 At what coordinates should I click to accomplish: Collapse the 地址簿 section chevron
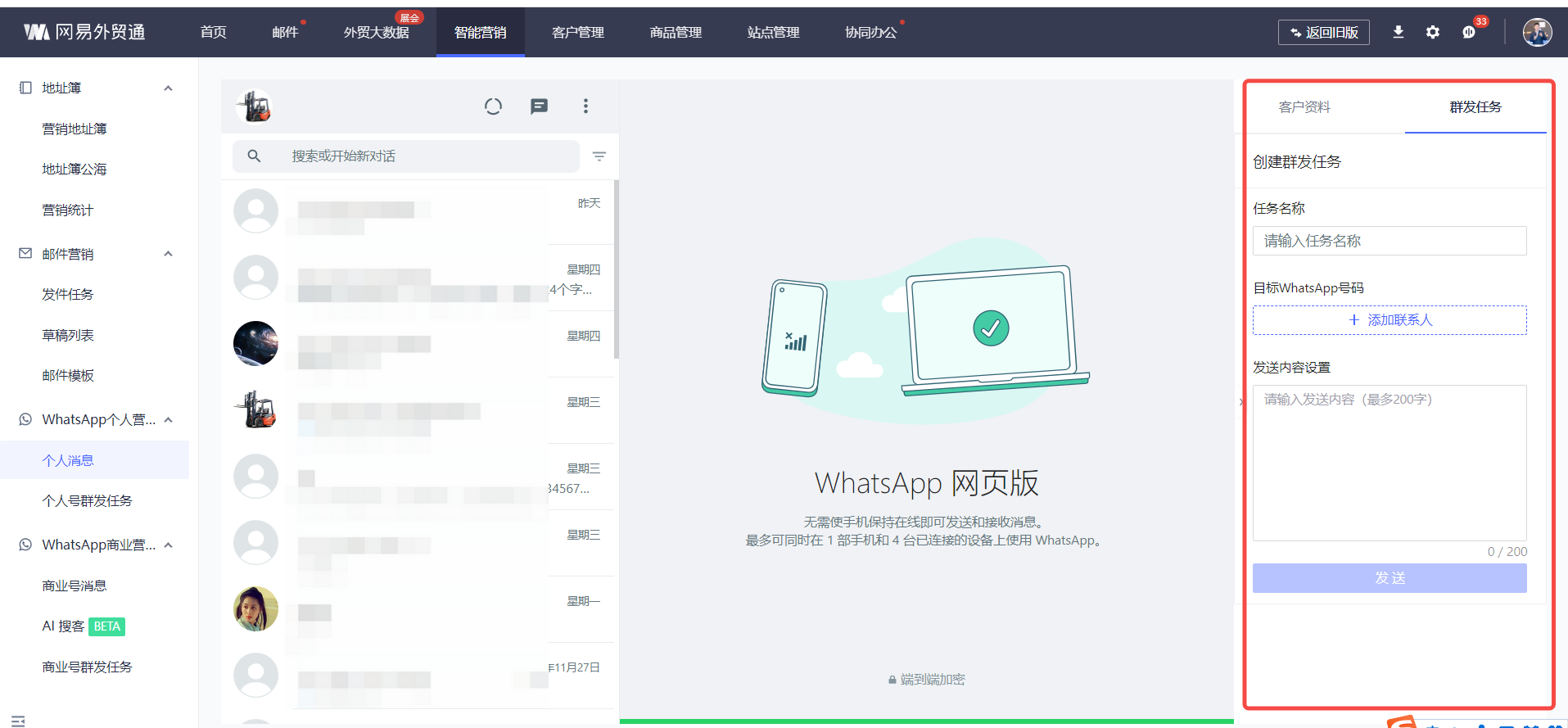169,88
